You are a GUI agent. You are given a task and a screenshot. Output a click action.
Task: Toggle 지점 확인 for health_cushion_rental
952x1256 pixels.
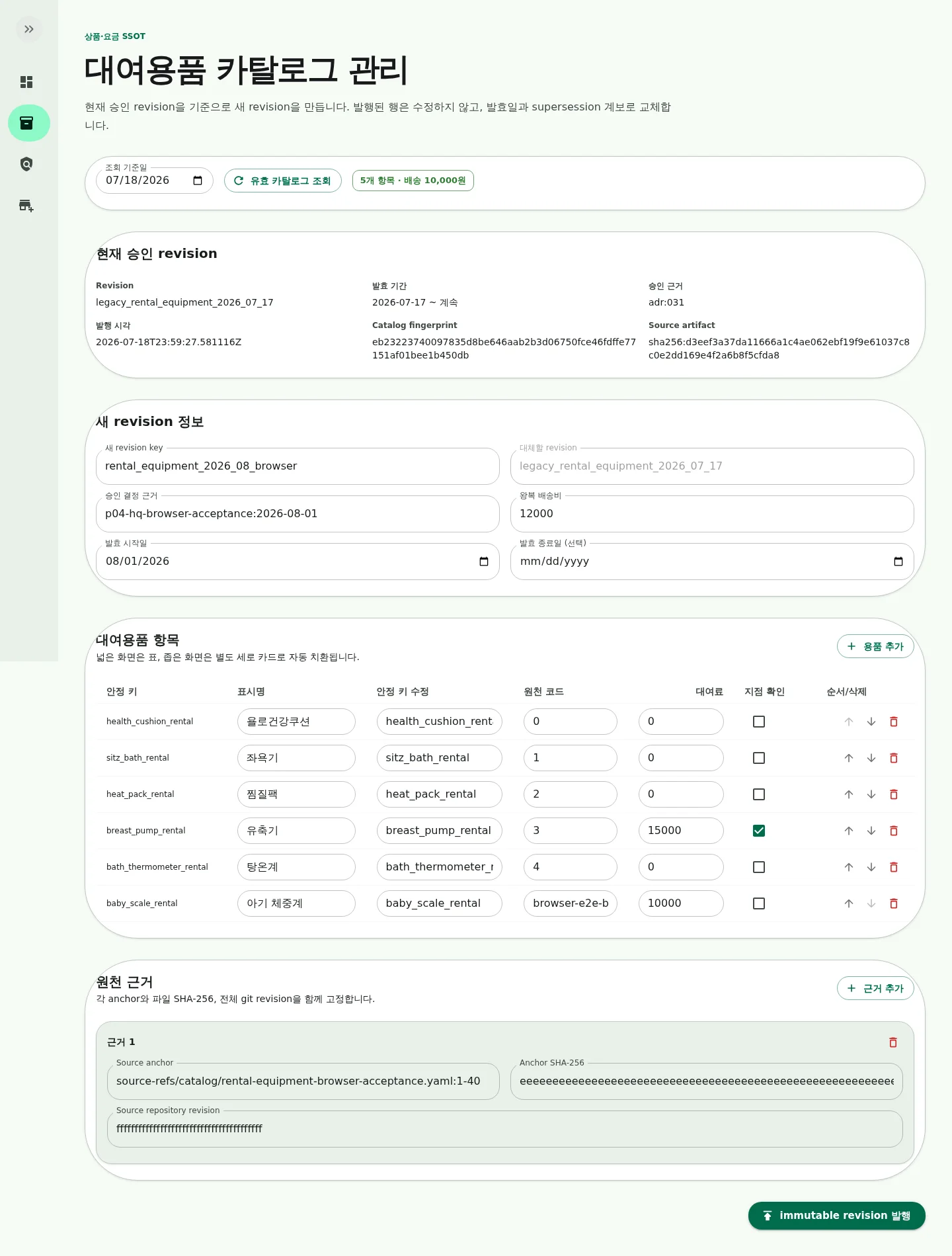(x=759, y=722)
